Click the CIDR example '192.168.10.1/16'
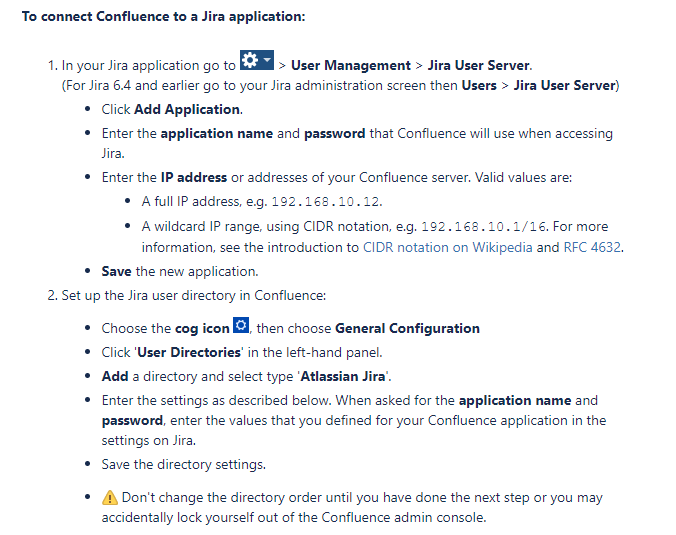The height and width of the screenshot is (535, 676). (483, 227)
